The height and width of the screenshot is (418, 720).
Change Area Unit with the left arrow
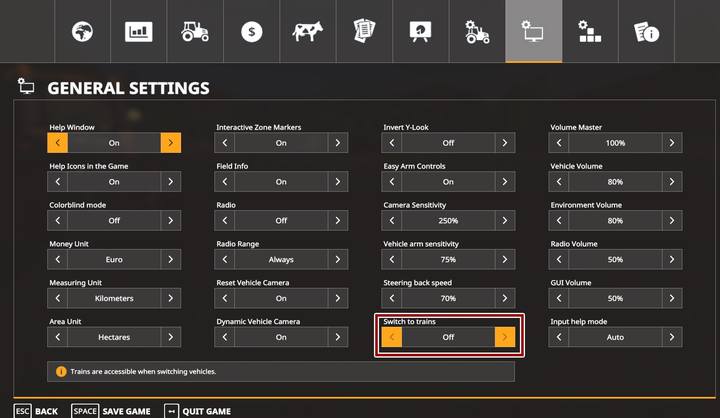pyautogui.click(x=58, y=337)
